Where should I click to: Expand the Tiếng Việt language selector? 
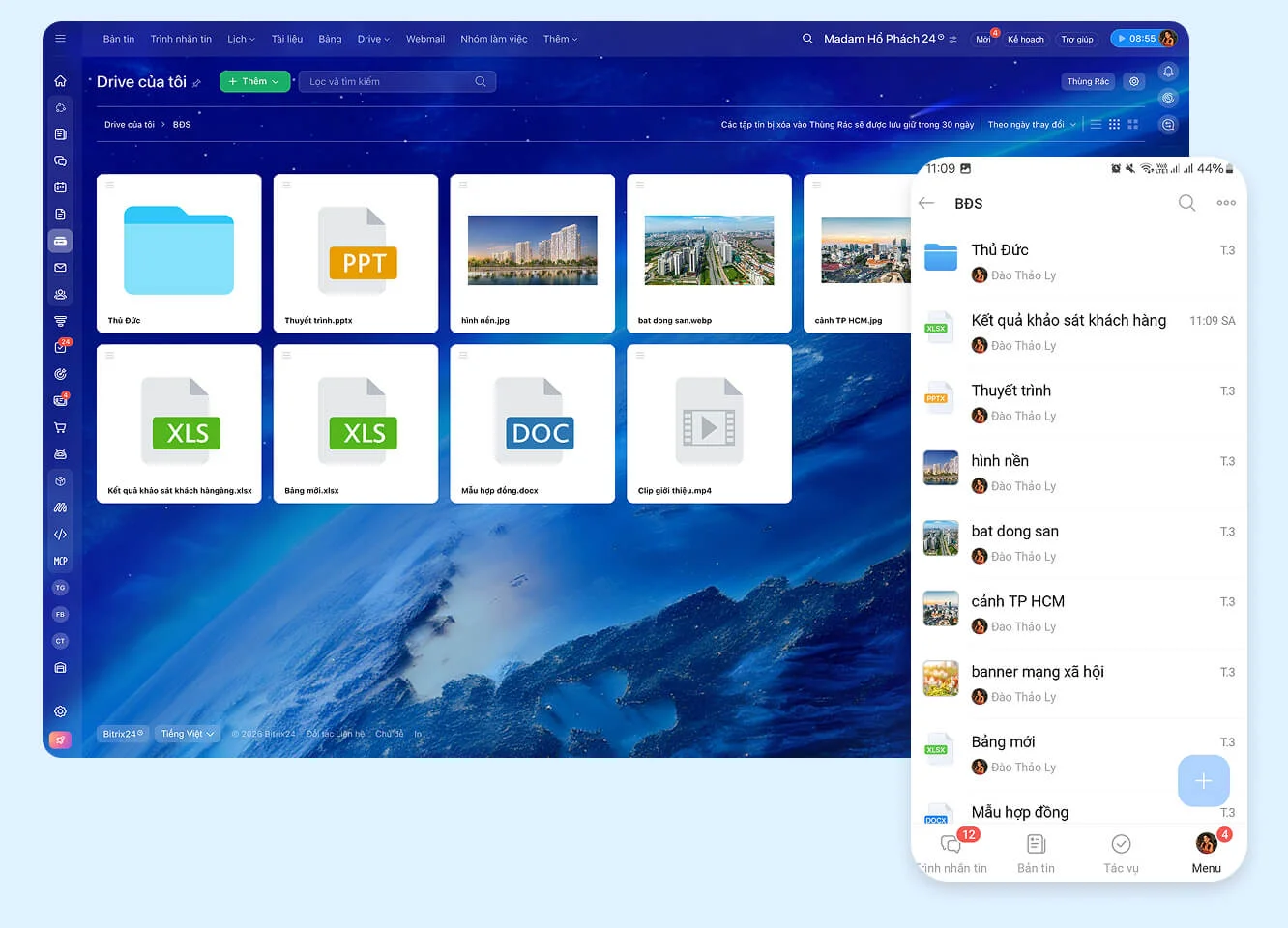click(187, 734)
